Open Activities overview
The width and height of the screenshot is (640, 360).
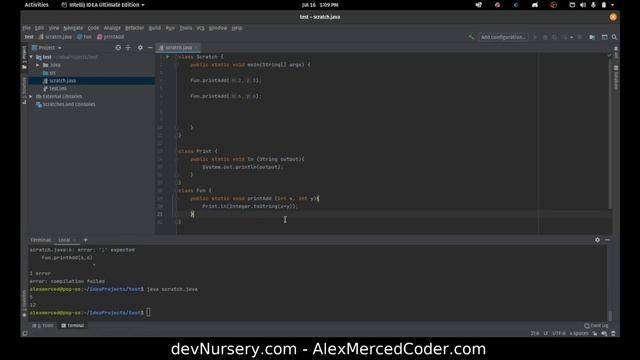pyautogui.click(x=36, y=5)
